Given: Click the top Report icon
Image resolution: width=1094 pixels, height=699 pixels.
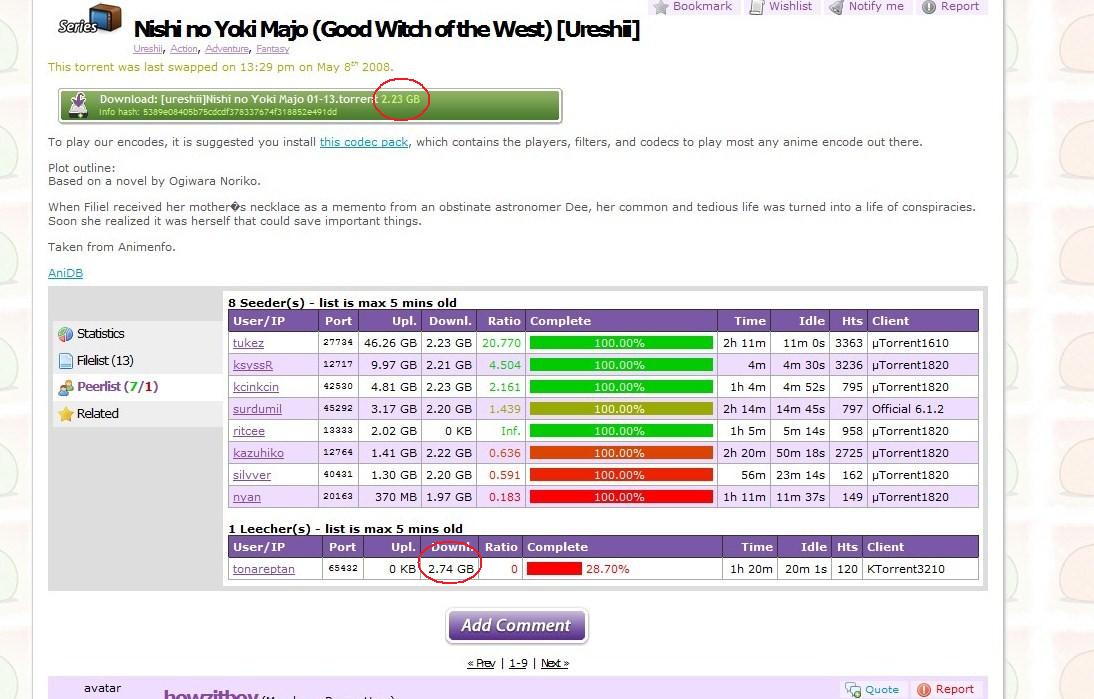Looking at the screenshot, I should 929,7.
